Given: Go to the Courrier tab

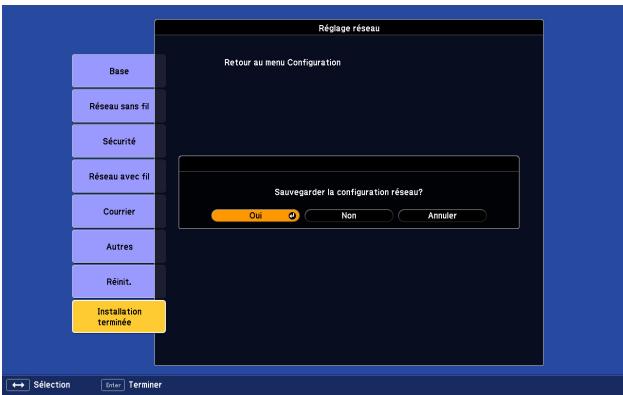Looking at the screenshot, I should [119, 211].
